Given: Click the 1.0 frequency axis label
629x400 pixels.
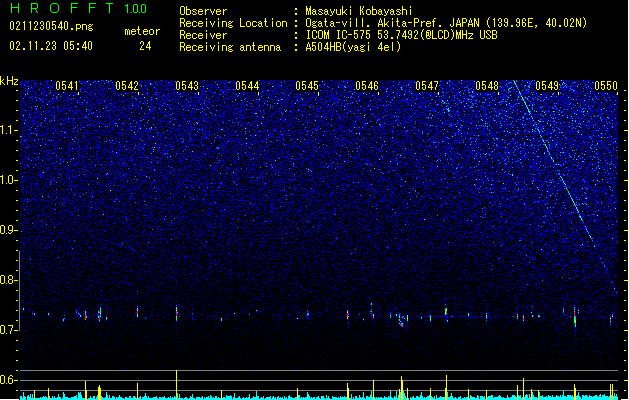Looking at the screenshot, I should coord(9,180).
